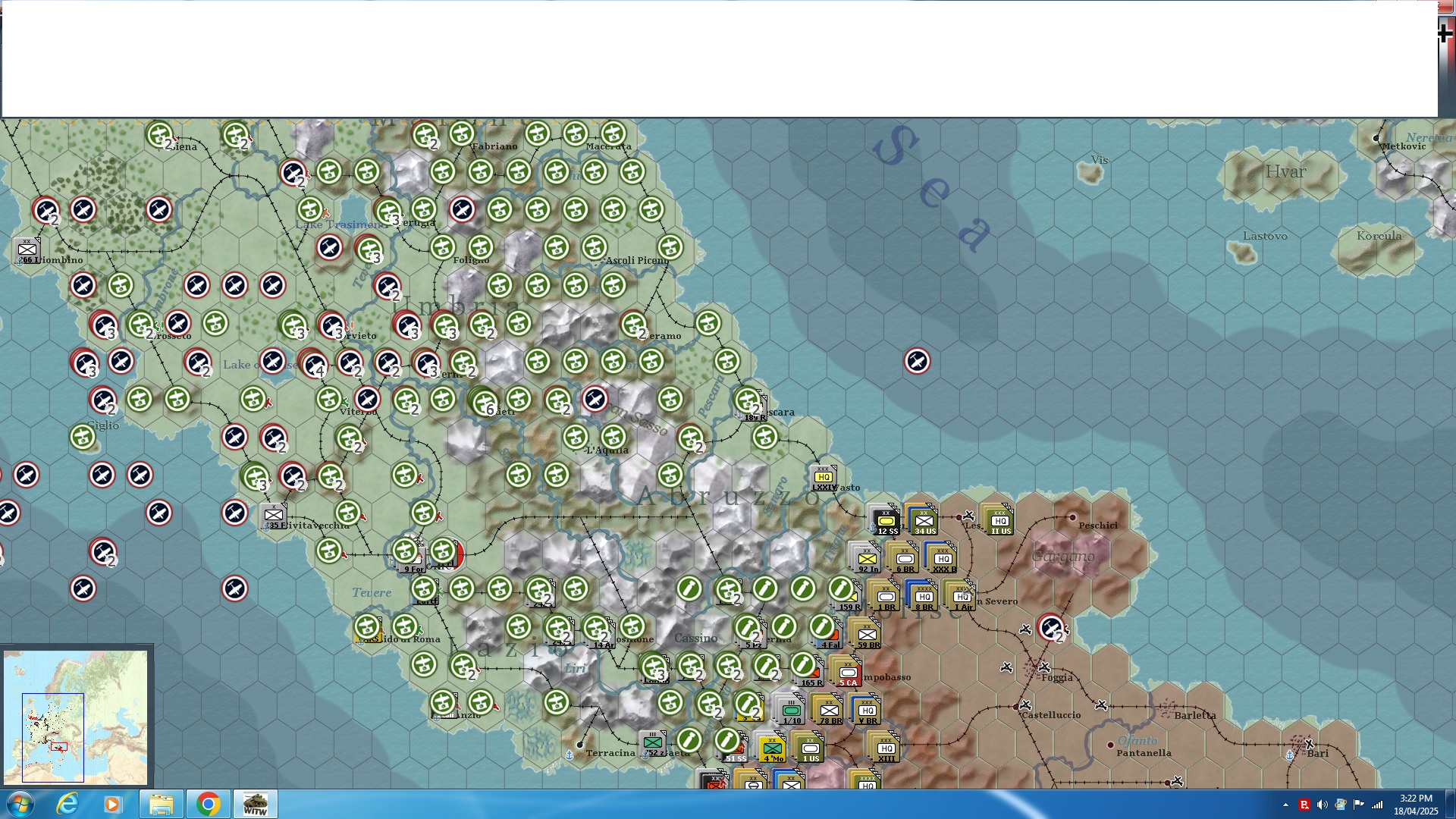The width and height of the screenshot is (1456, 819).
Task: Open the volume control in system tray
Action: click(1322, 805)
